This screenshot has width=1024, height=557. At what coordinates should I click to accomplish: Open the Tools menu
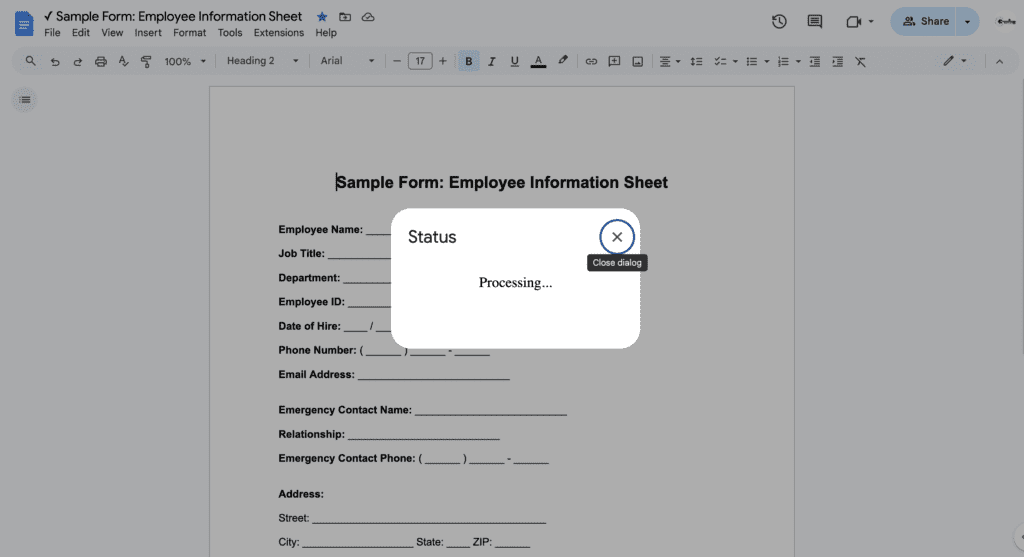(x=230, y=33)
